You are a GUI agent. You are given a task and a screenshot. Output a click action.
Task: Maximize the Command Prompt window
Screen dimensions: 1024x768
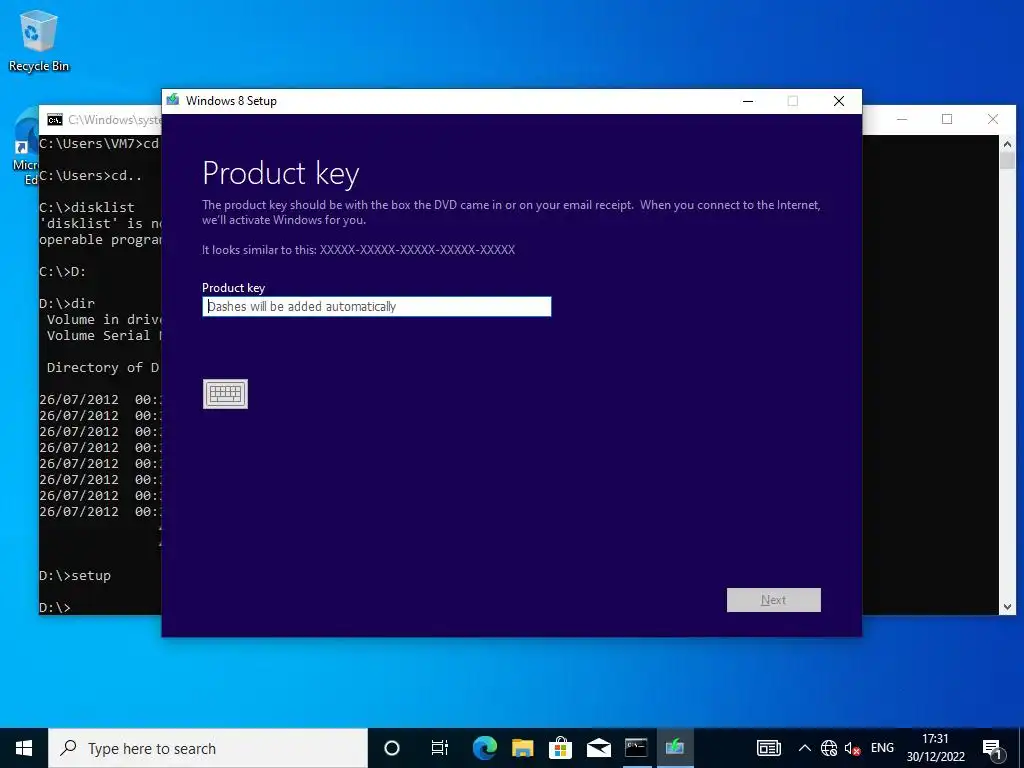[947, 119]
